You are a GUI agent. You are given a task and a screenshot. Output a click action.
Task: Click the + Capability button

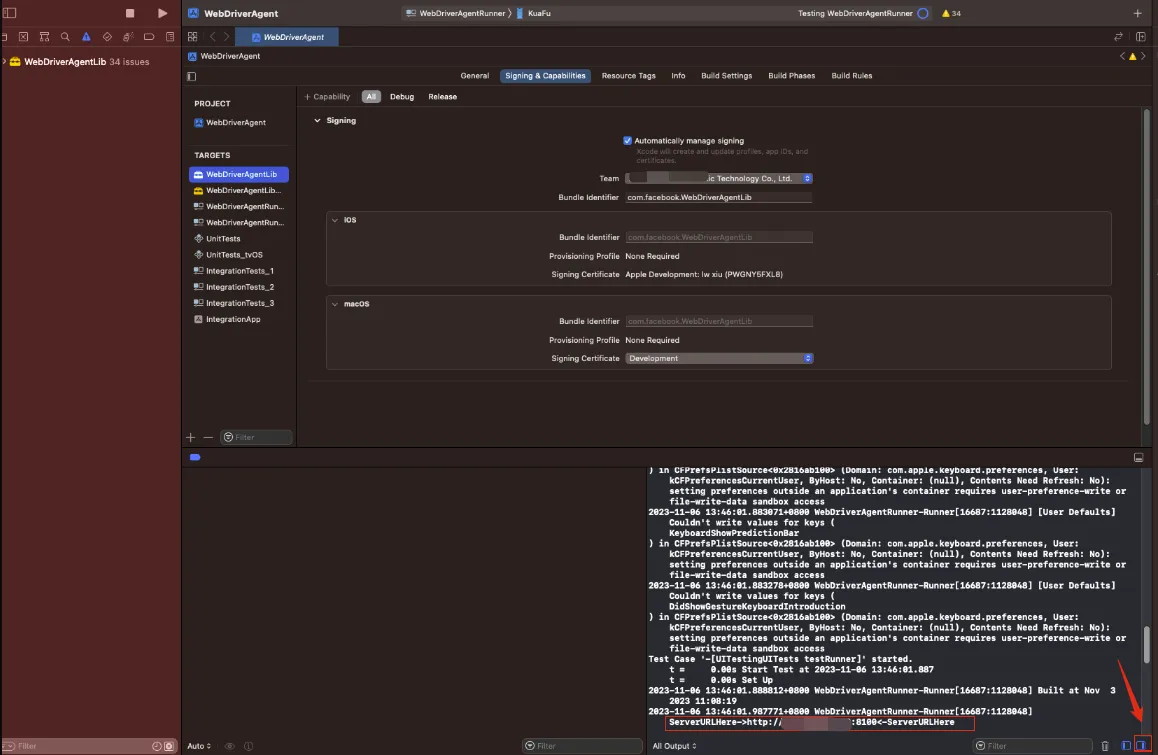click(327, 97)
